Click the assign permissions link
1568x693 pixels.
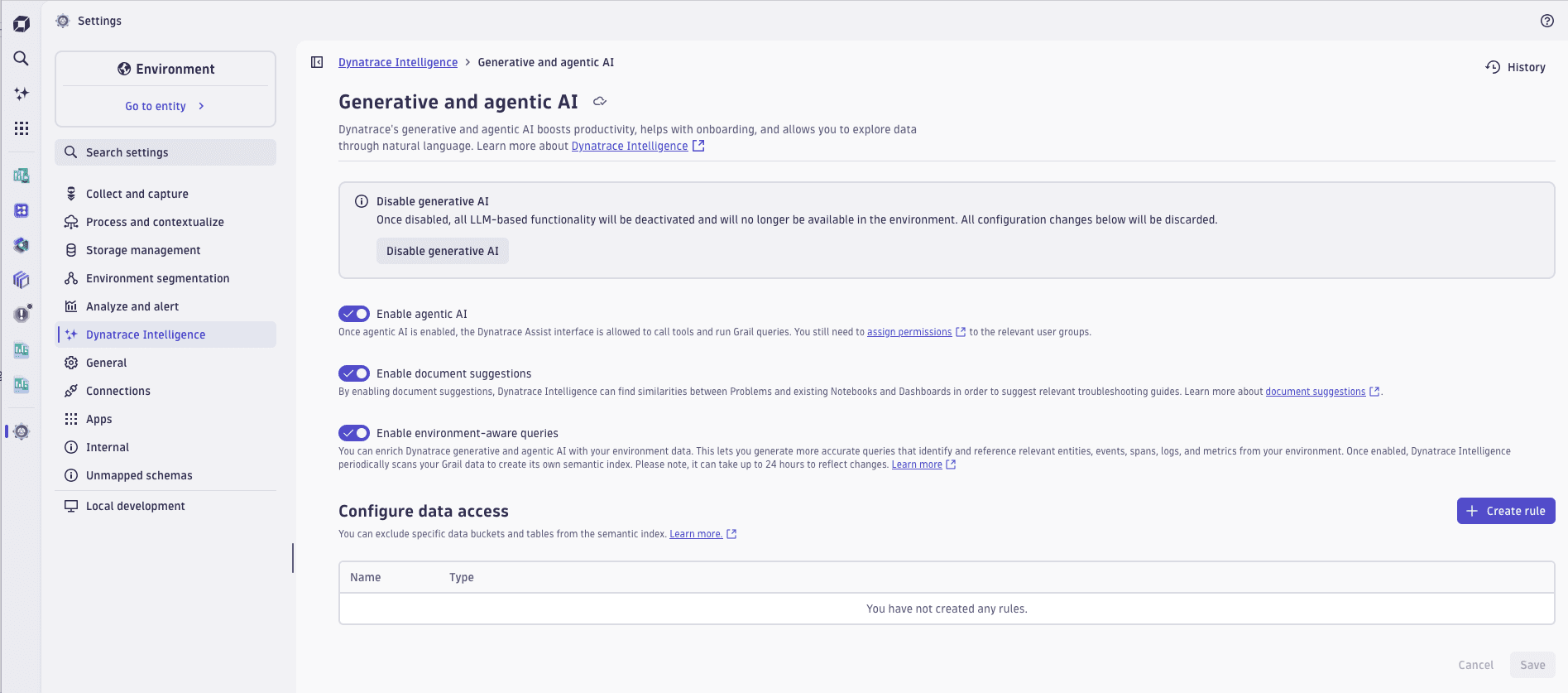[909, 332]
